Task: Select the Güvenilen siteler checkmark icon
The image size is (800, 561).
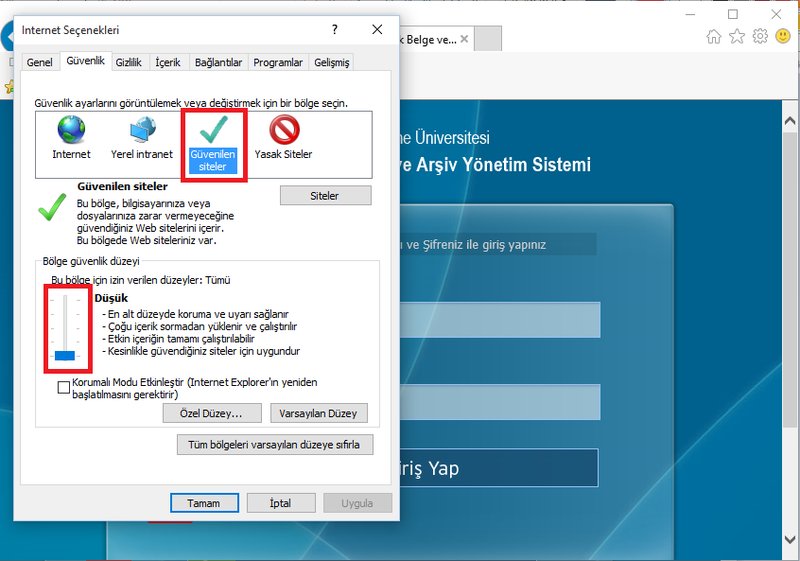Action: tap(213, 130)
